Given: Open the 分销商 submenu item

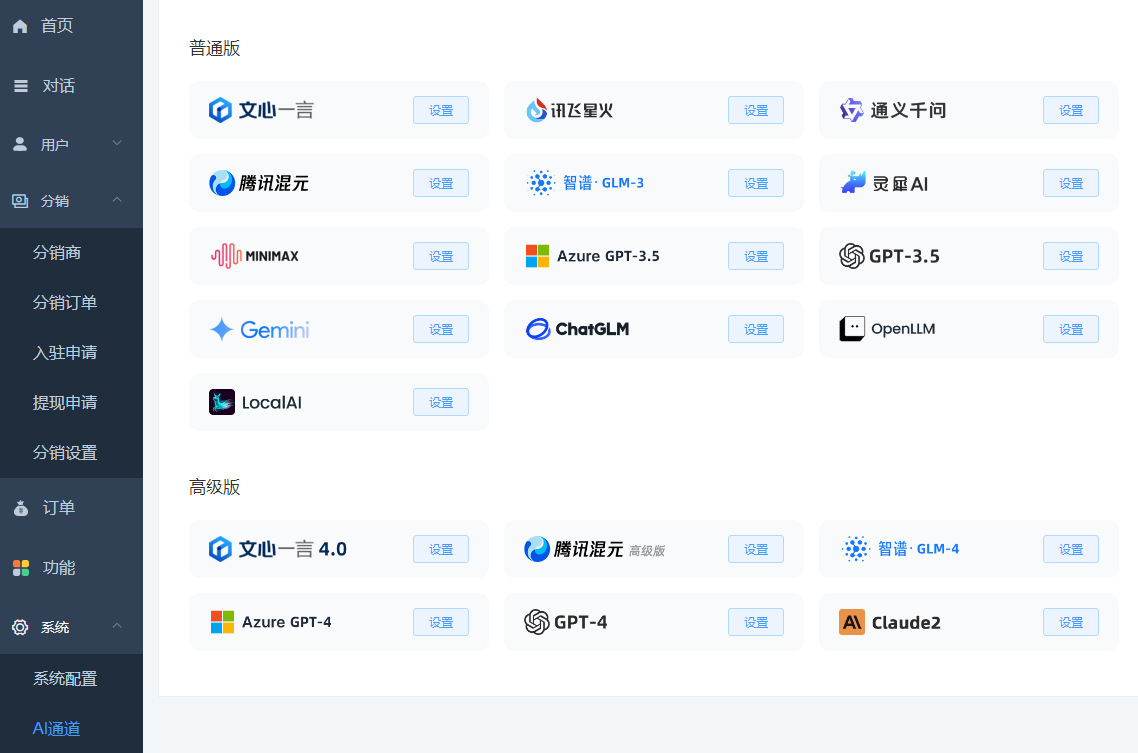Looking at the screenshot, I should (71, 252).
